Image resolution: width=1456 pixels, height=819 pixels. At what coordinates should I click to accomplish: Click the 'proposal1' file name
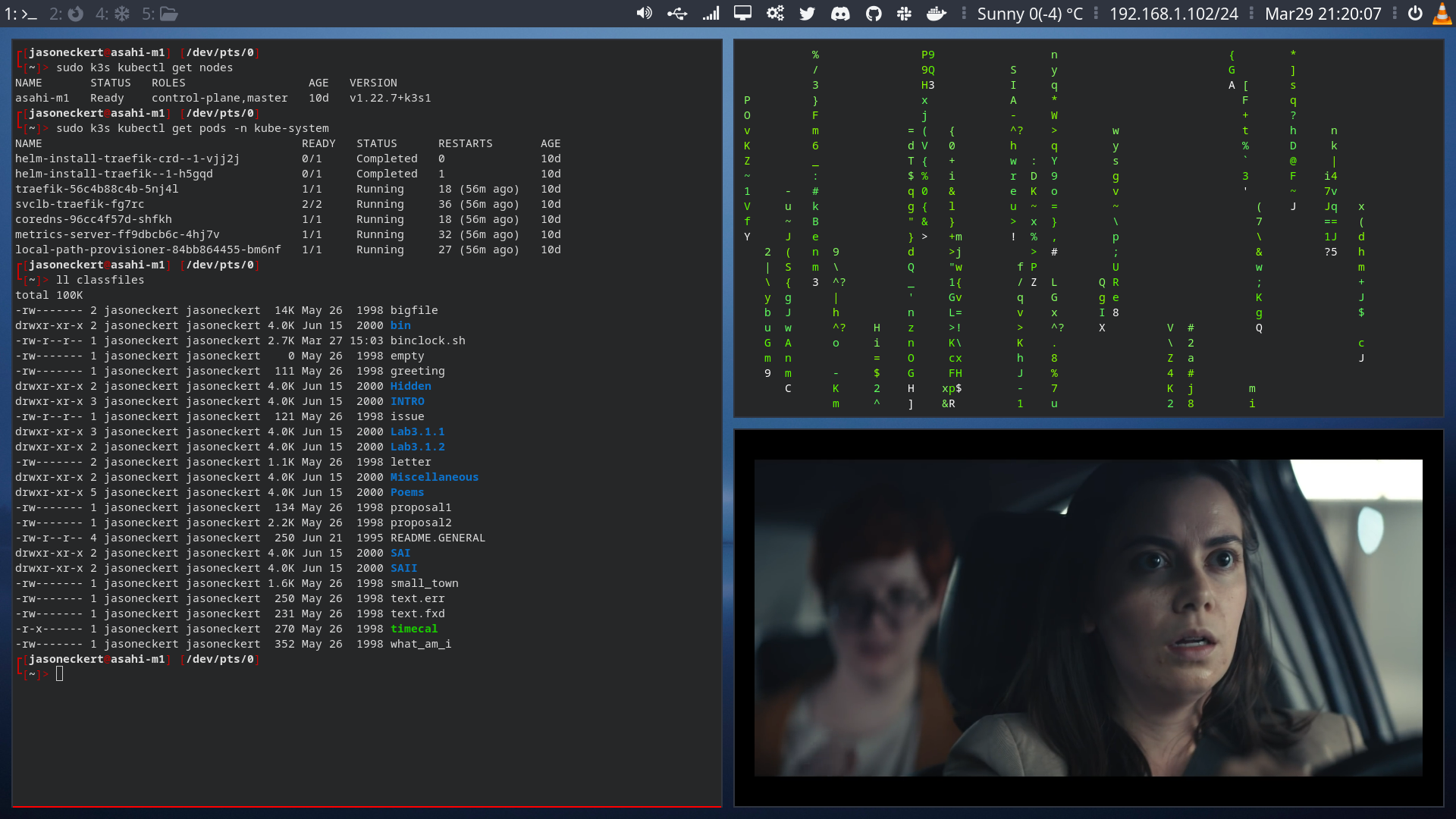pyautogui.click(x=421, y=507)
